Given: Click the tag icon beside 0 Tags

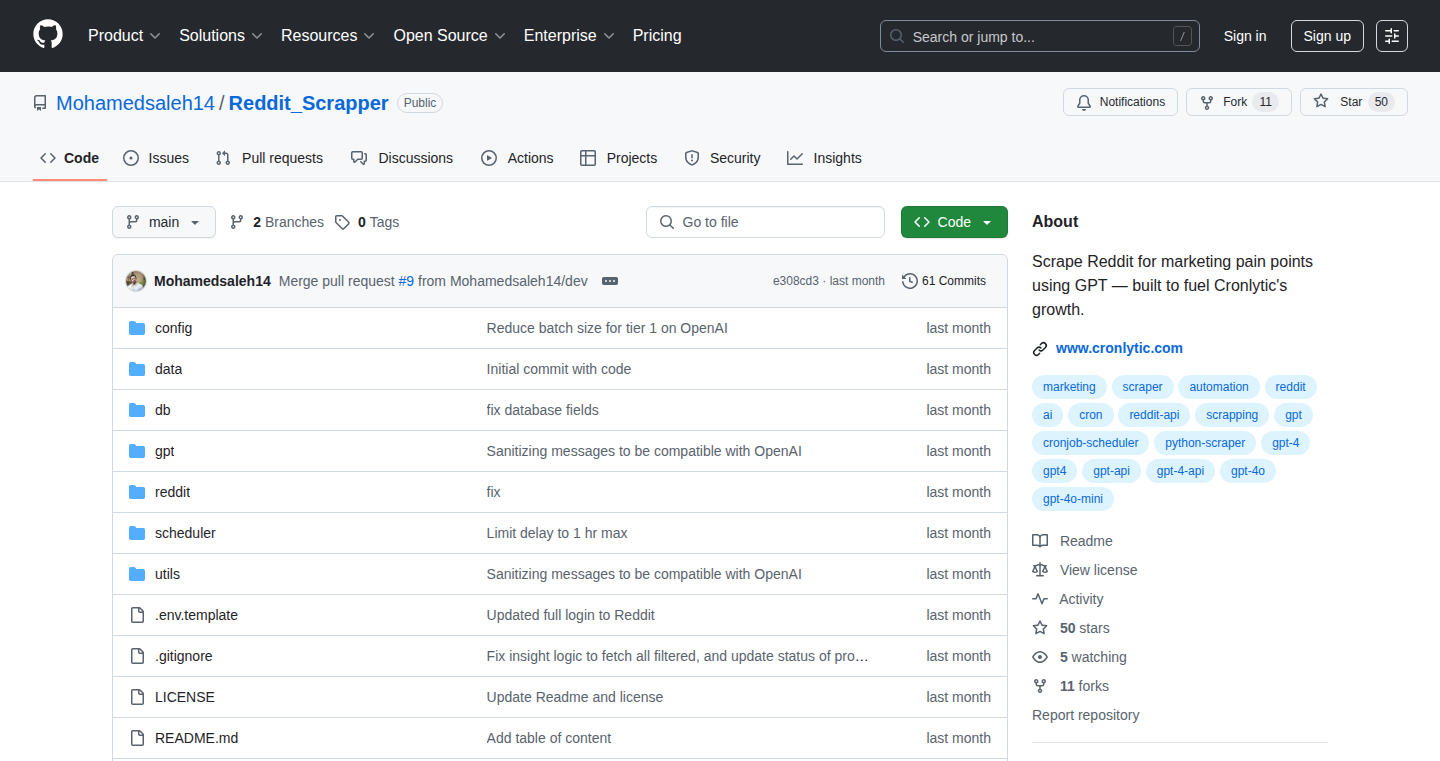Looking at the screenshot, I should coord(342,222).
